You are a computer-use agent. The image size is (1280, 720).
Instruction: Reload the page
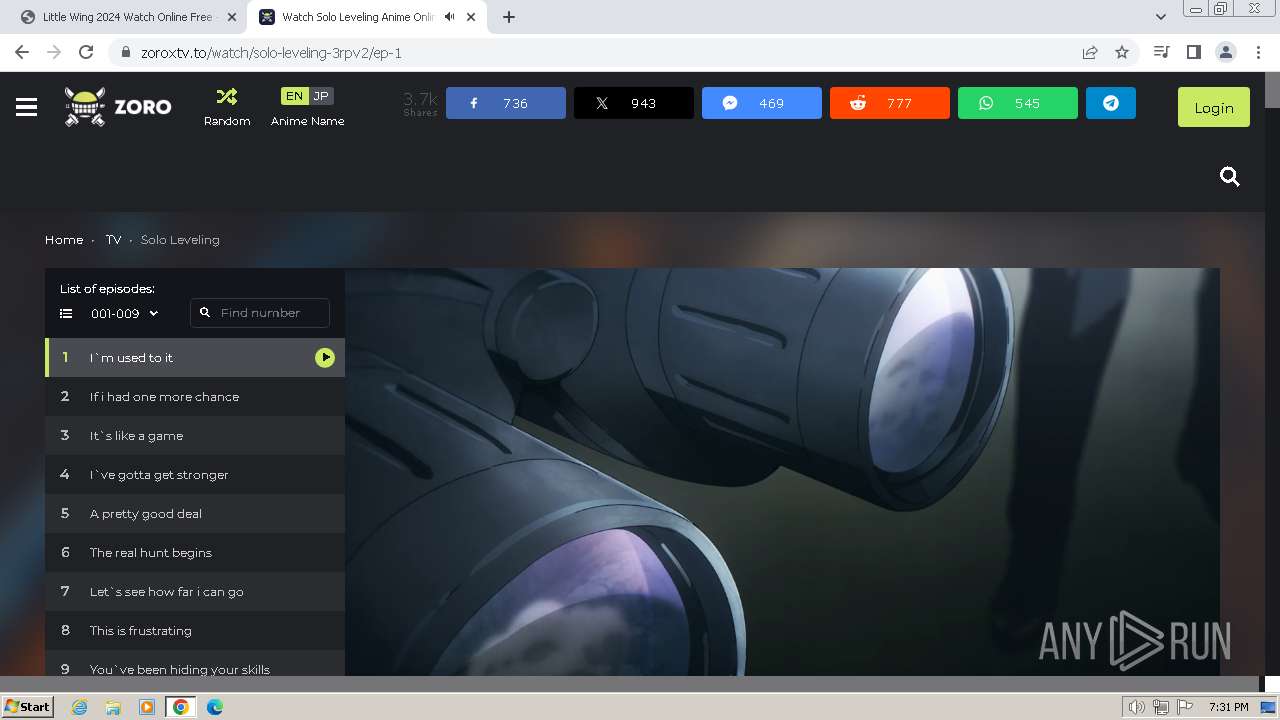[x=86, y=52]
